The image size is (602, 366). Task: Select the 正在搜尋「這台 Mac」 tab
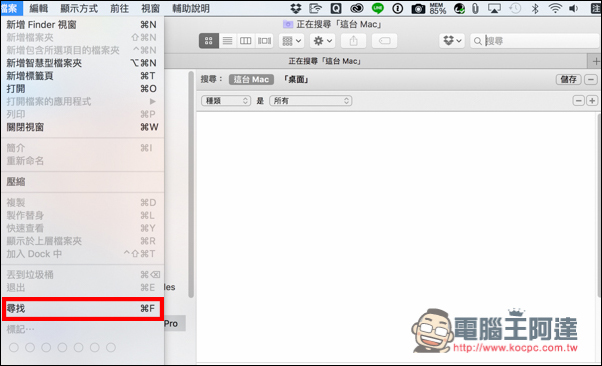[324, 61]
